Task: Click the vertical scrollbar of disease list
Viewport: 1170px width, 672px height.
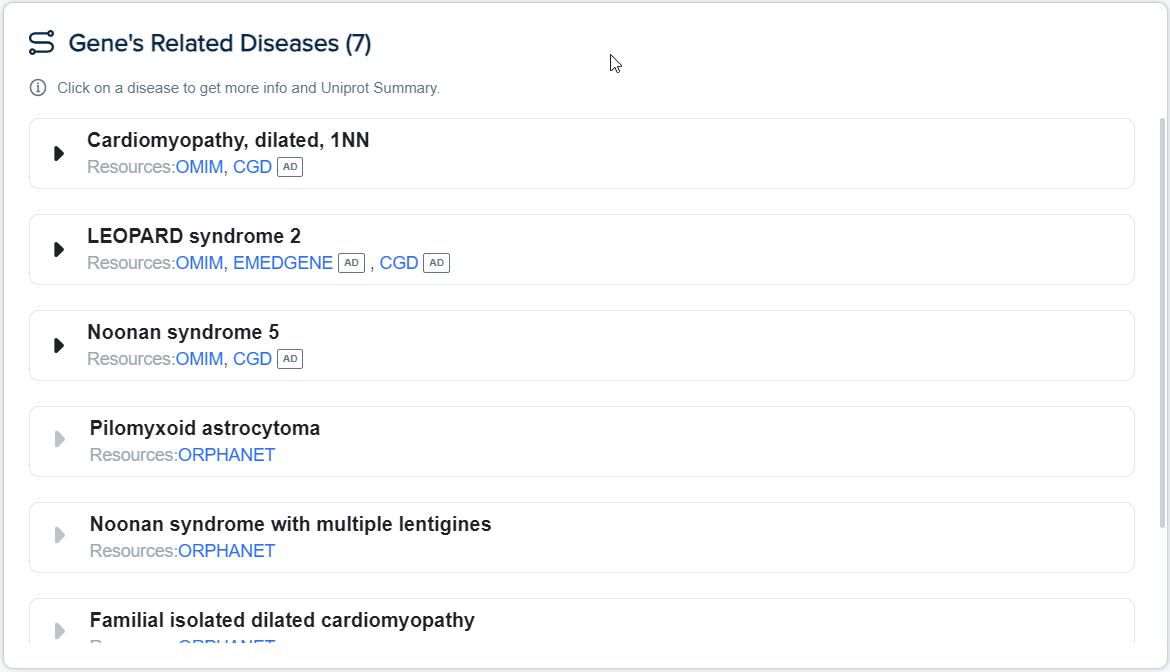Action: [1162, 320]
